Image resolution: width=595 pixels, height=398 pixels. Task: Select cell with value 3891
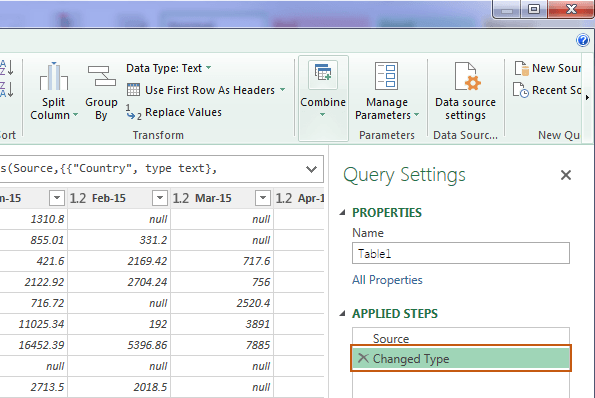point(222,324)
